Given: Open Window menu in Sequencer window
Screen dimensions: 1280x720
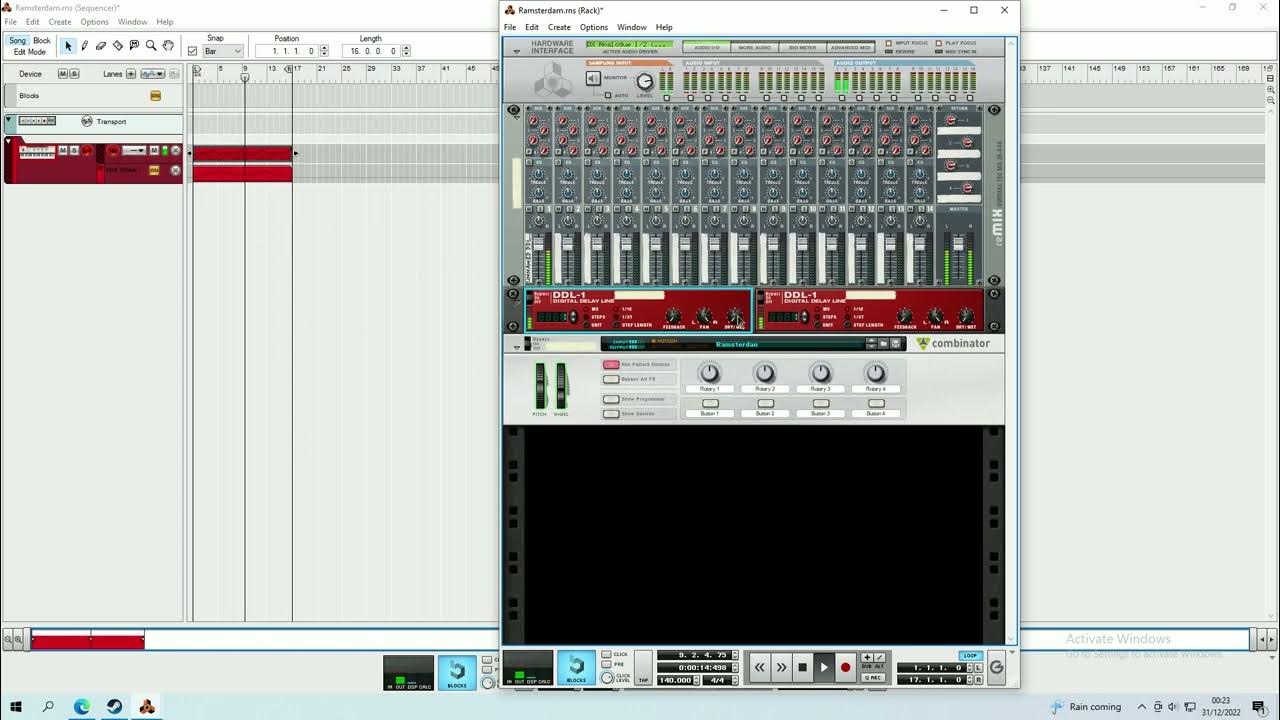Looking at the screenshot, I should [x=132, y=22].
